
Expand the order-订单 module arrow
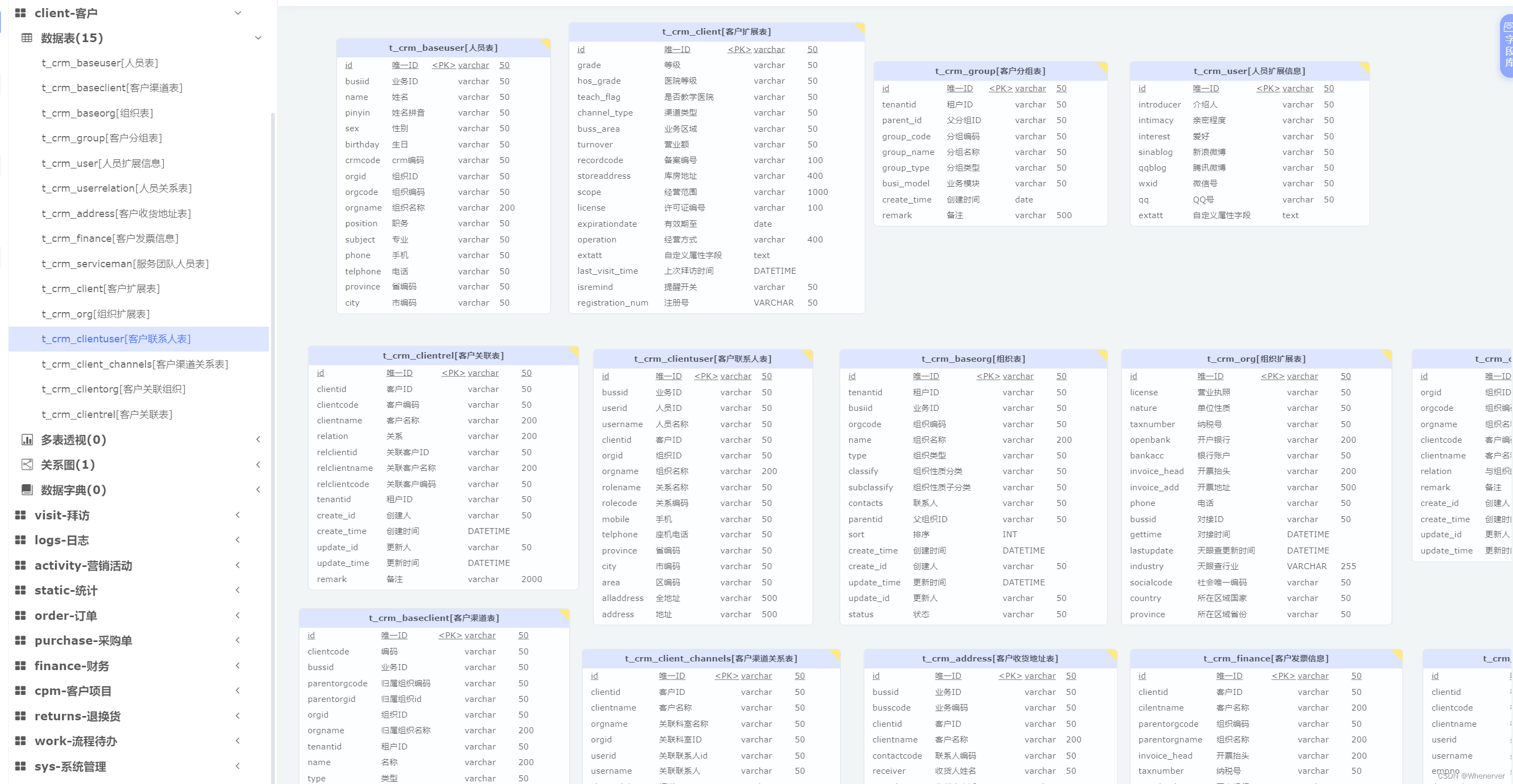point(238,616)
